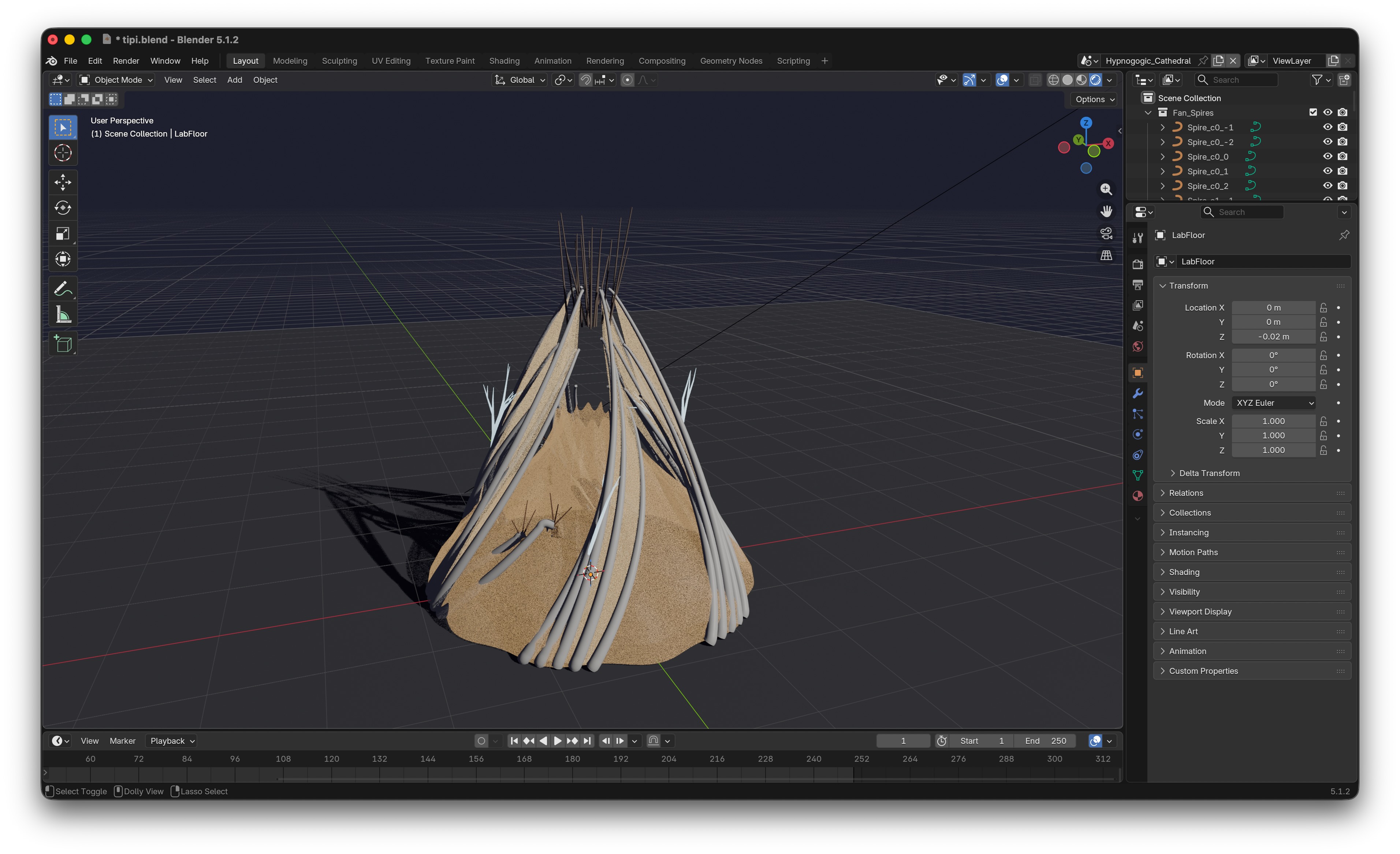Viewport: 1400px width, 854px height.
Task: Select the Transform tool
Action: coord(63,259)
